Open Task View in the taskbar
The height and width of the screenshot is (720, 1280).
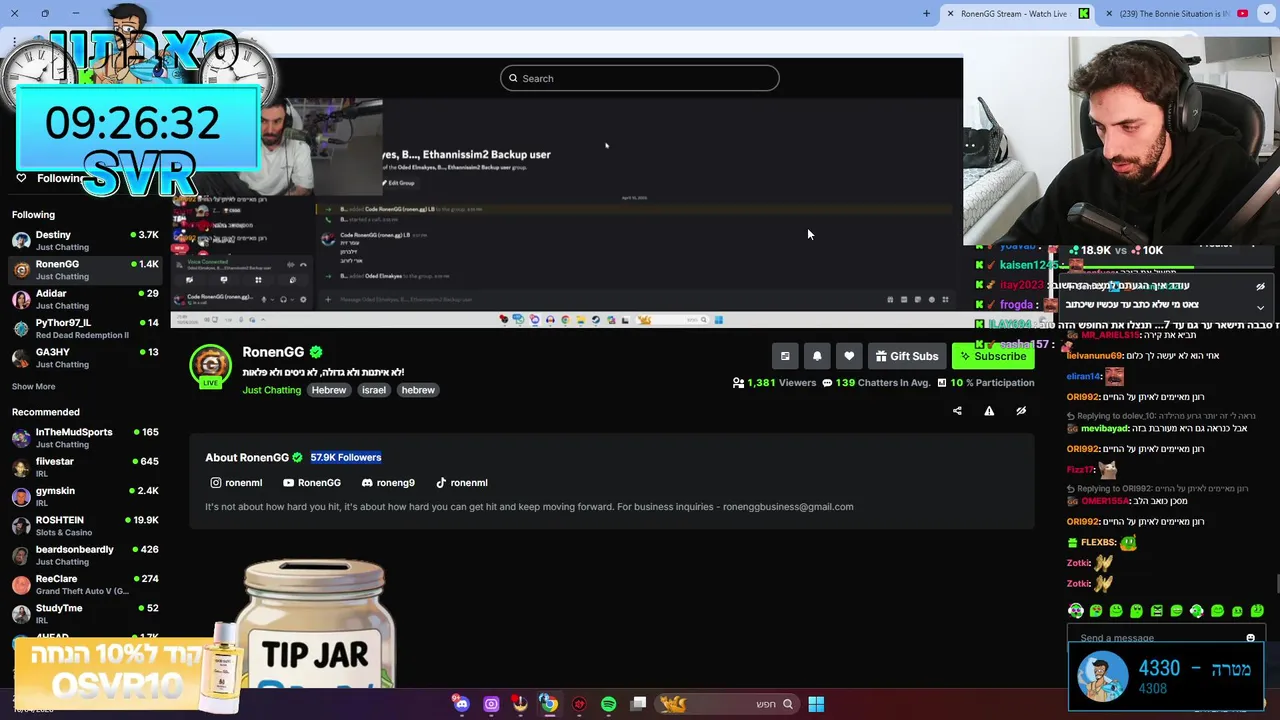pos(638,704)
